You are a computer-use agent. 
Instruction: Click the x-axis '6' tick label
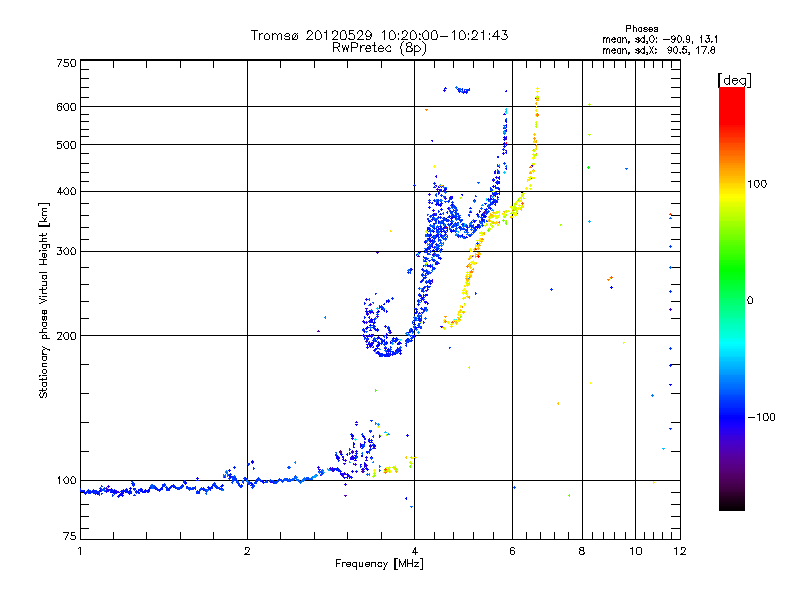pos(512,551)
